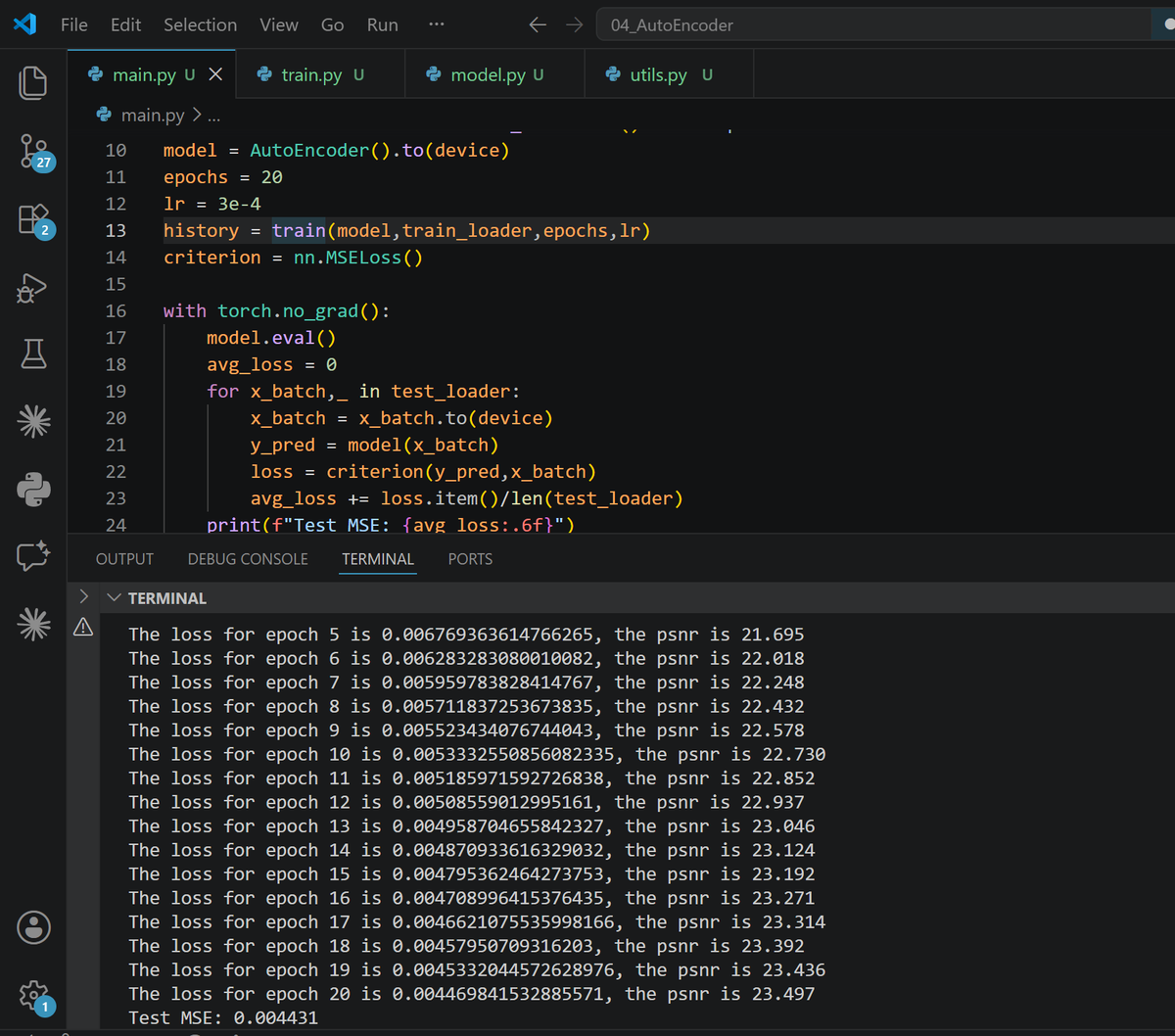Screen dimensions: 1175x1036
Task: Click 'lr = 3e-4' on line 12
Action: click(x=211, y=204)
